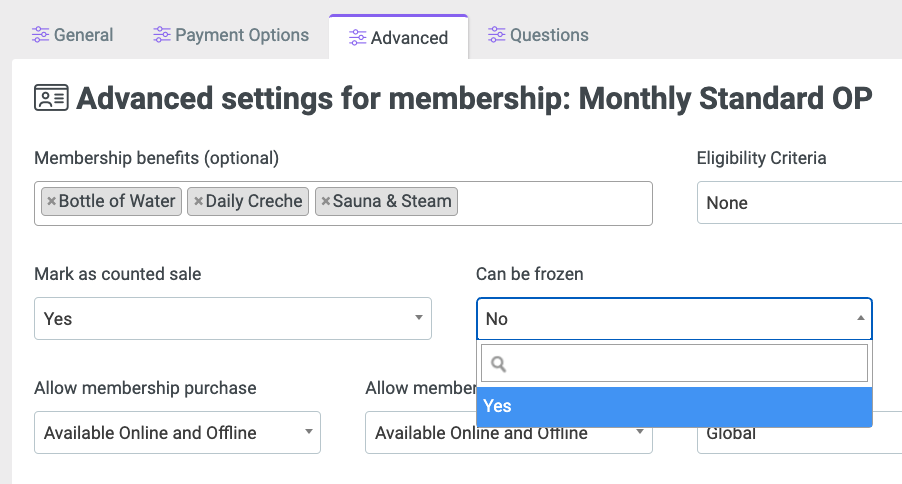Remove the Daily Creche benefit

[198, 201]
